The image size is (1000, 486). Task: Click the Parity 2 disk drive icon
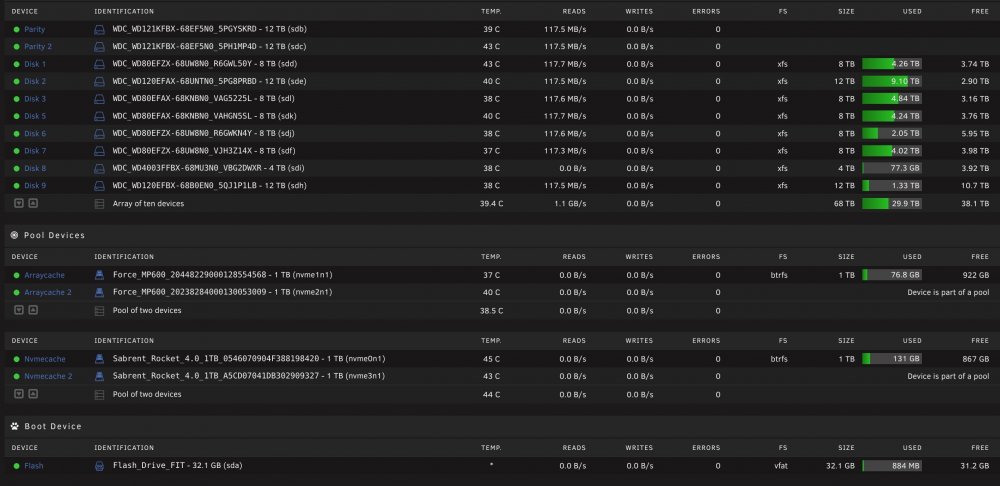click(x=99, y=47)
